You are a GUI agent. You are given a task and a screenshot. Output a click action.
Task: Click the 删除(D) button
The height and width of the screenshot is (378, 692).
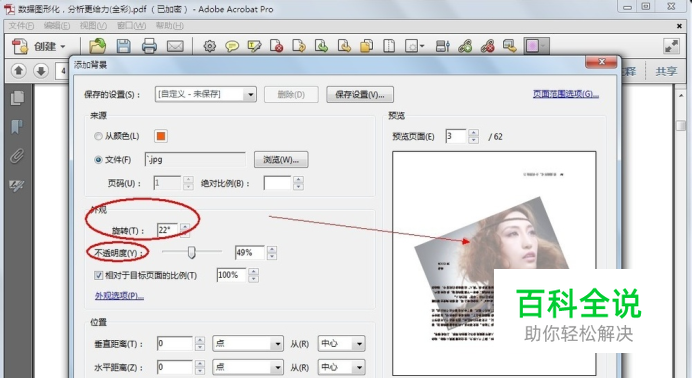pos(291,94)
